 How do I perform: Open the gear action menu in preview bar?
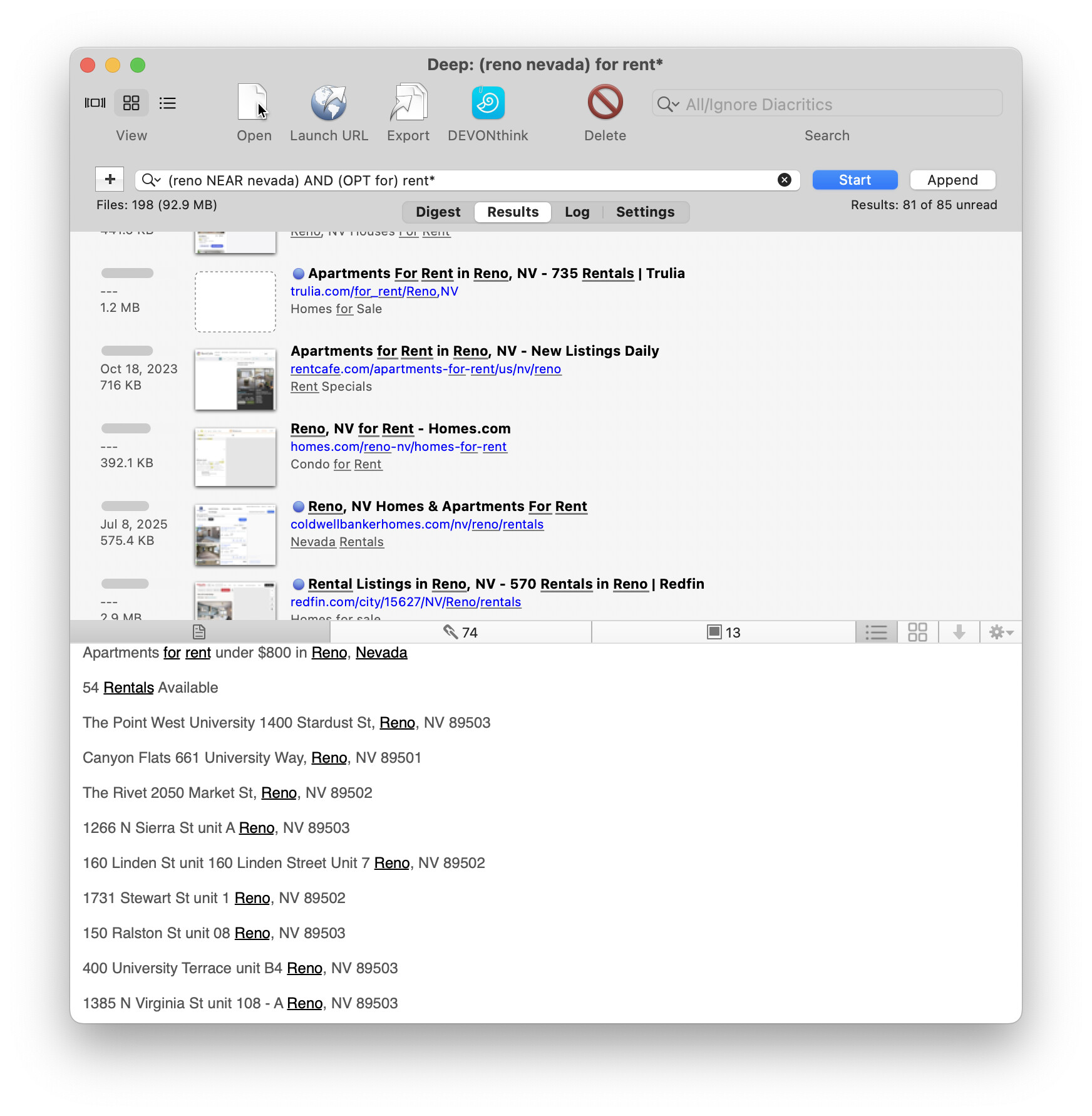pos(1001,632)
